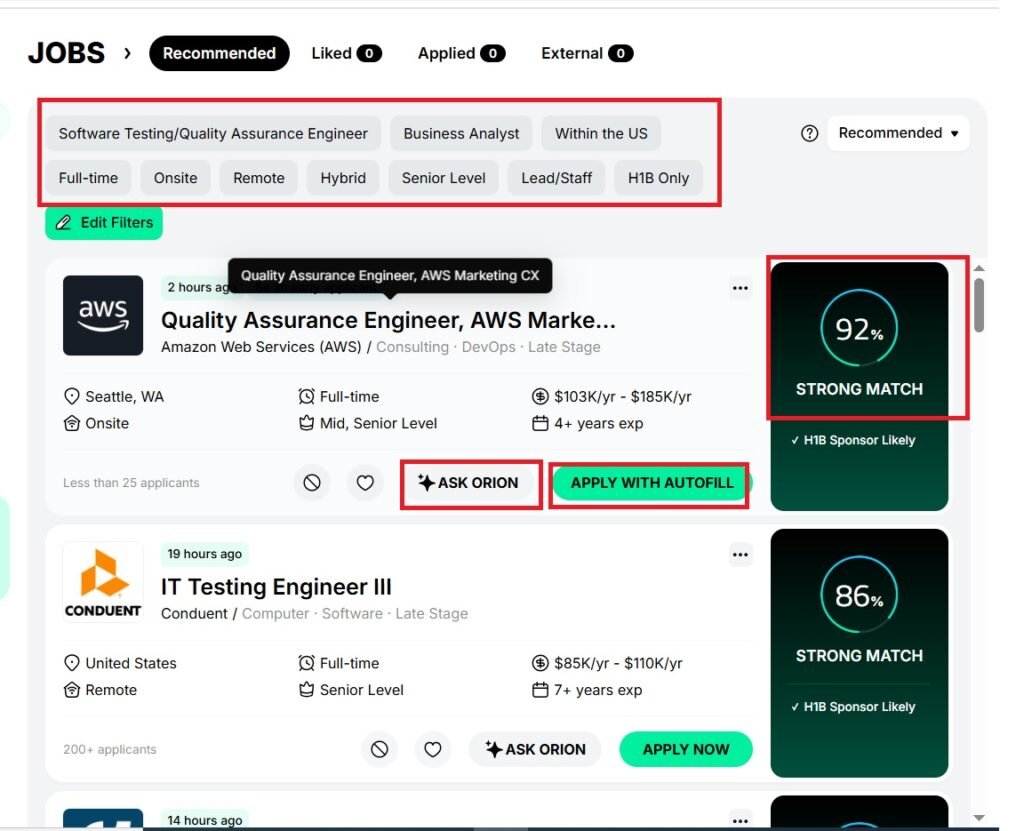
Task: Toggle the Senior Level filter chip
Action: pos(443,178)
